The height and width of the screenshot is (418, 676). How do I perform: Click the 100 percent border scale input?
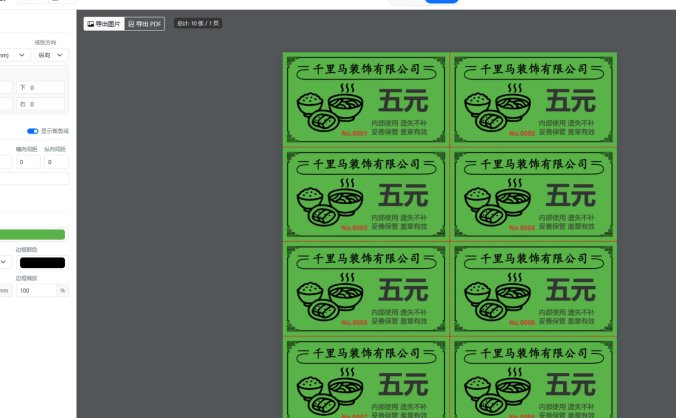37,290
